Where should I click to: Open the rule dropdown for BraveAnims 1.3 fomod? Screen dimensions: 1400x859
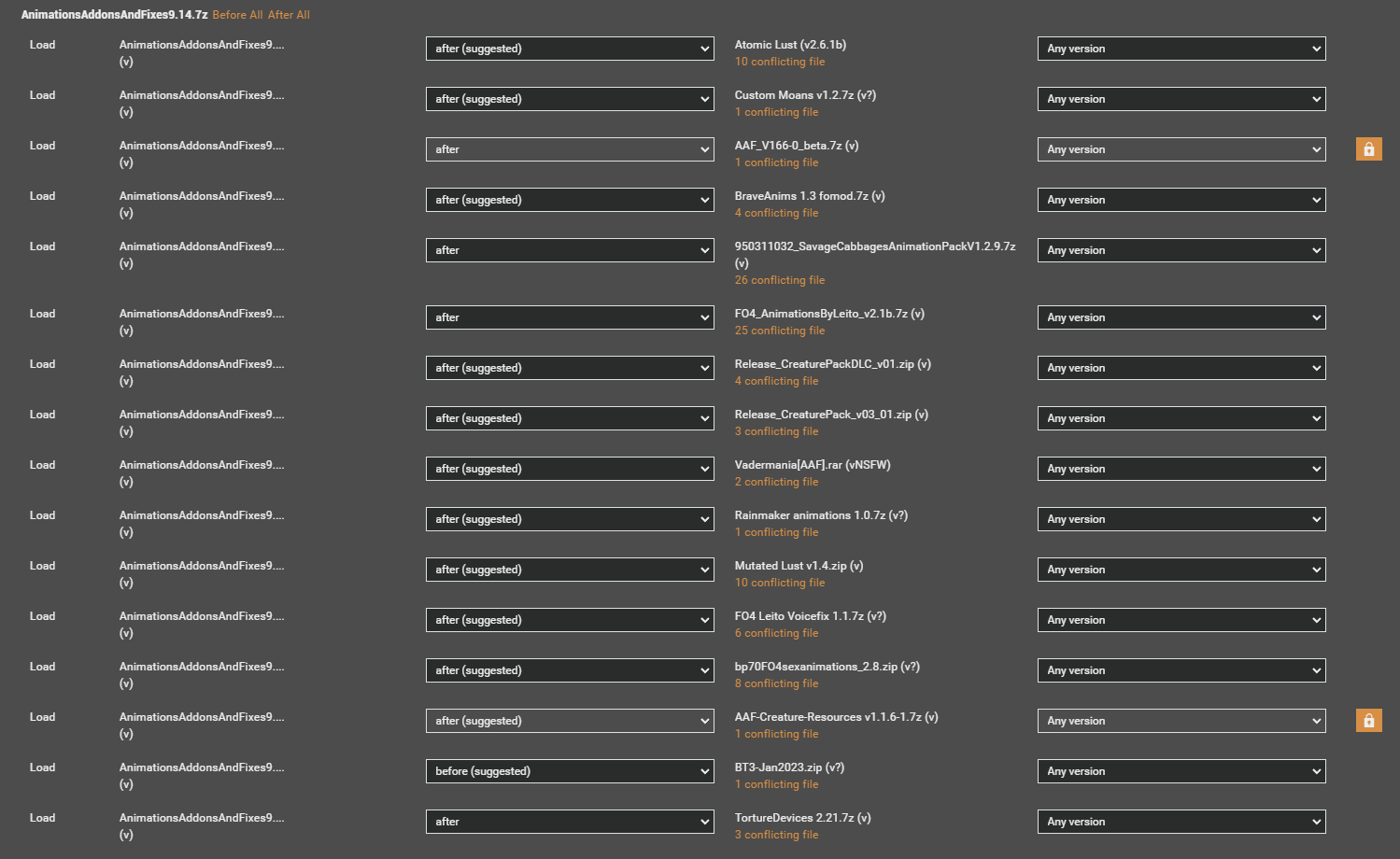point(569,199)
